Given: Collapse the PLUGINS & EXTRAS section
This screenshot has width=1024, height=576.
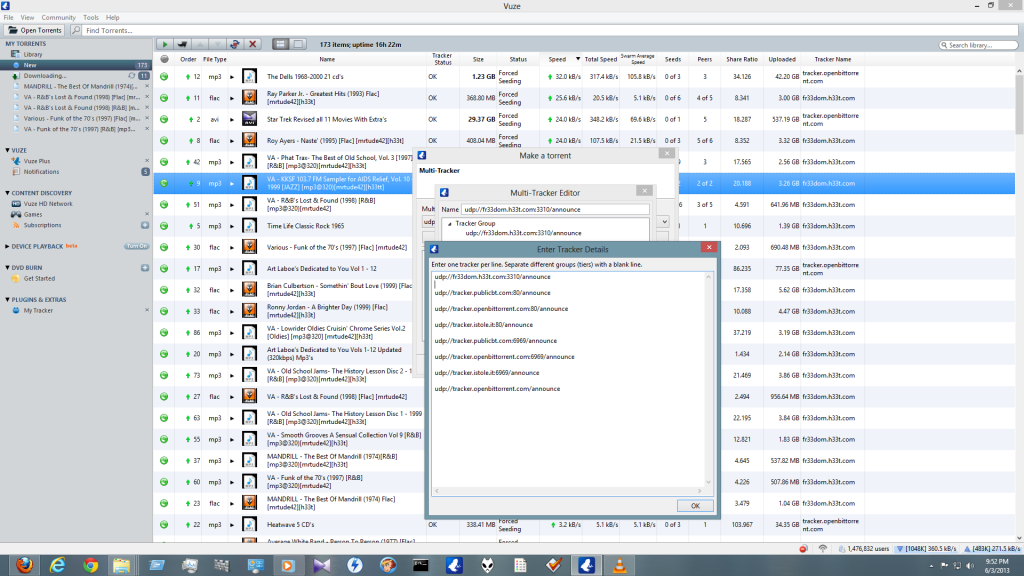Looking at the screenshot, I should (7, 300).
